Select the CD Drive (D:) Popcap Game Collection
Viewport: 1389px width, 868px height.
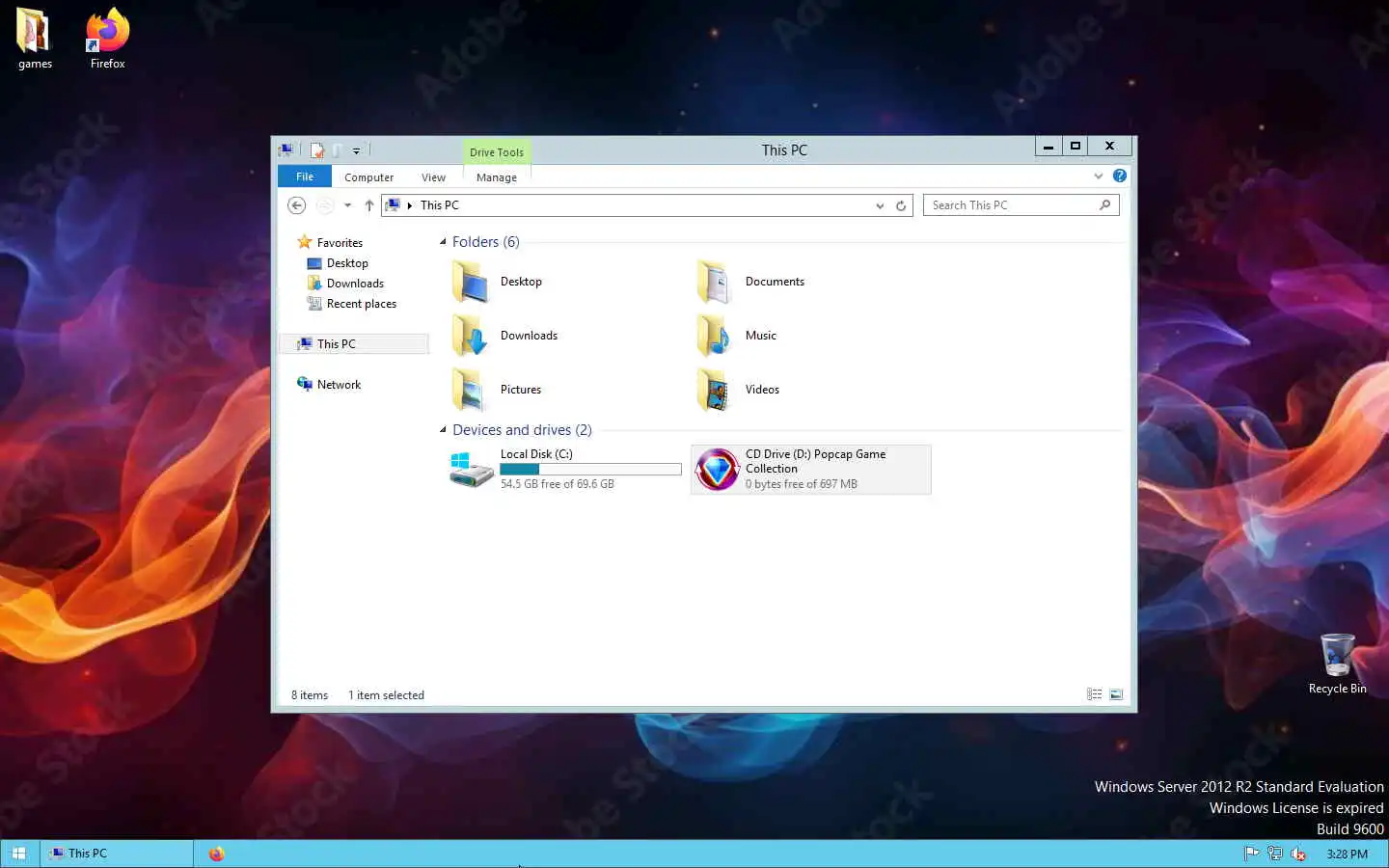[811, 470]
